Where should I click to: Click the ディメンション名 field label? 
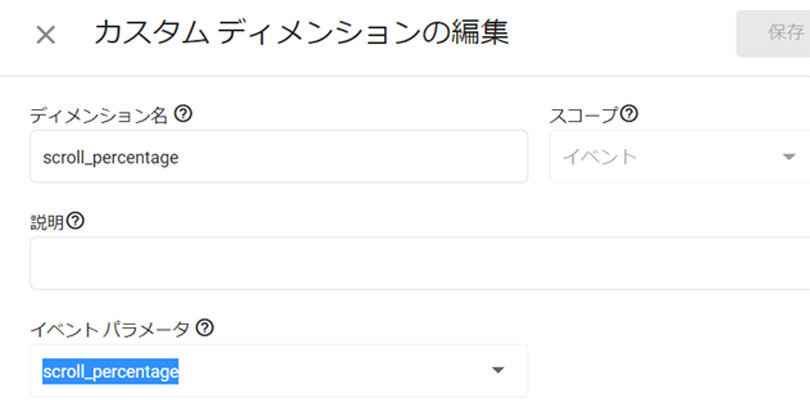coord(99,116)
